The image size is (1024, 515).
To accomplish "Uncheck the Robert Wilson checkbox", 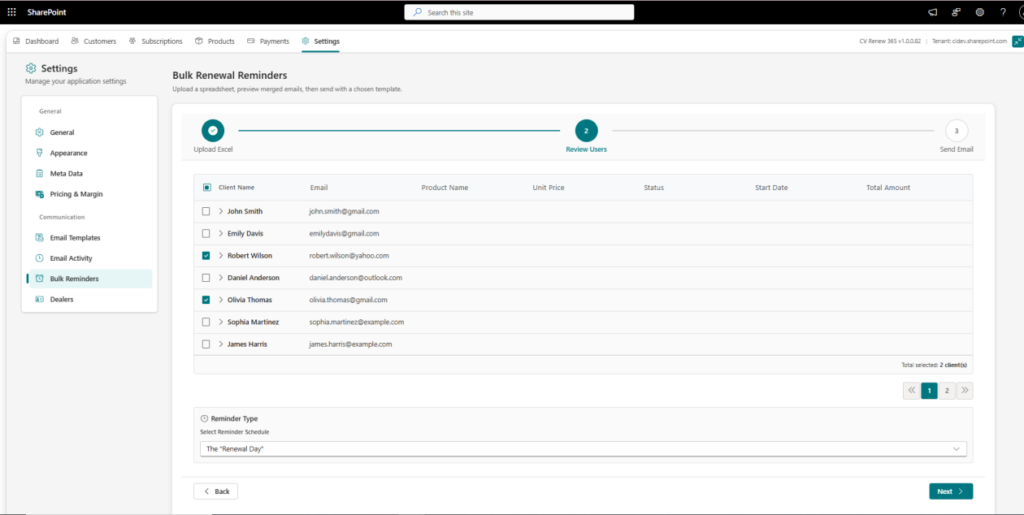I will tap(206, 256).
